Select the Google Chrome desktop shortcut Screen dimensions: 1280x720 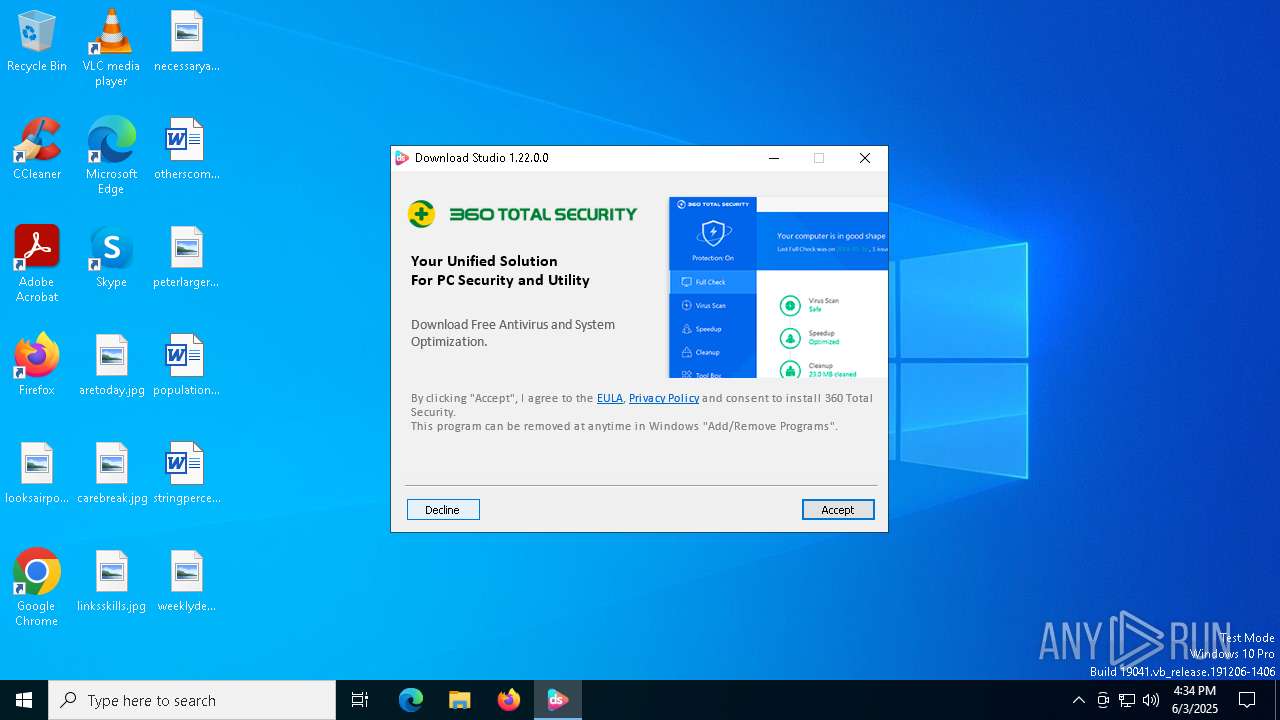tap(37, 588)
